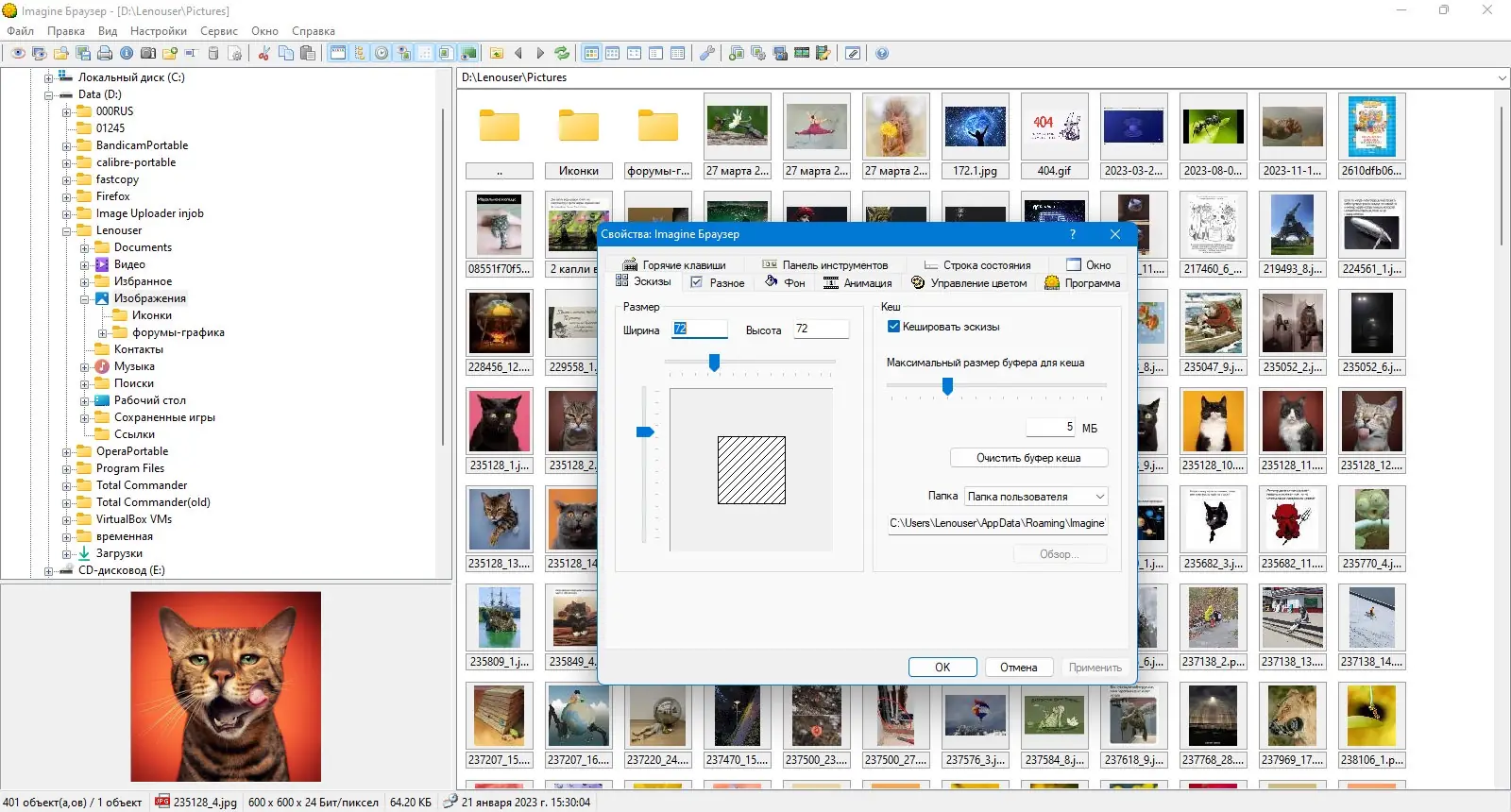Select the 404.gif thumbnail
This screenshot has height=812, width=1511.
point(1054,136)
